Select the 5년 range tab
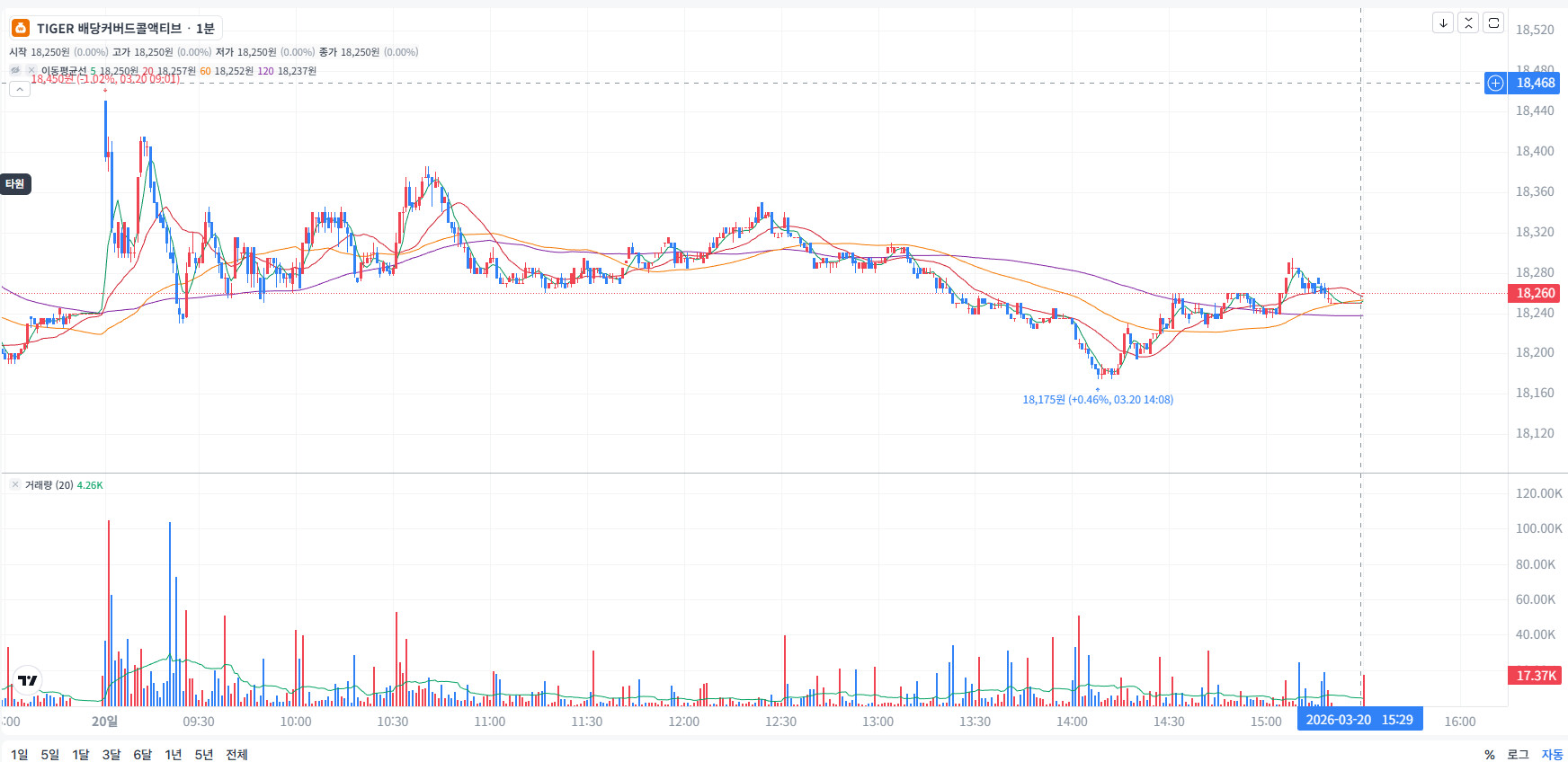The height and width of the screenshot is (762, 1568). click(204, 754)
